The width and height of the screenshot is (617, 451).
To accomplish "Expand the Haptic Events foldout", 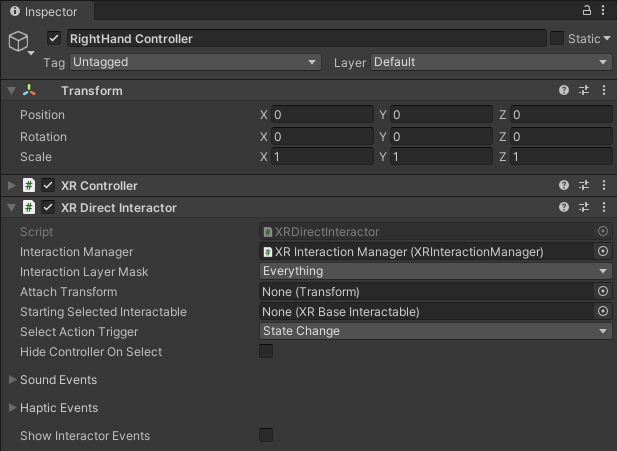I will [x=12, y=408].
